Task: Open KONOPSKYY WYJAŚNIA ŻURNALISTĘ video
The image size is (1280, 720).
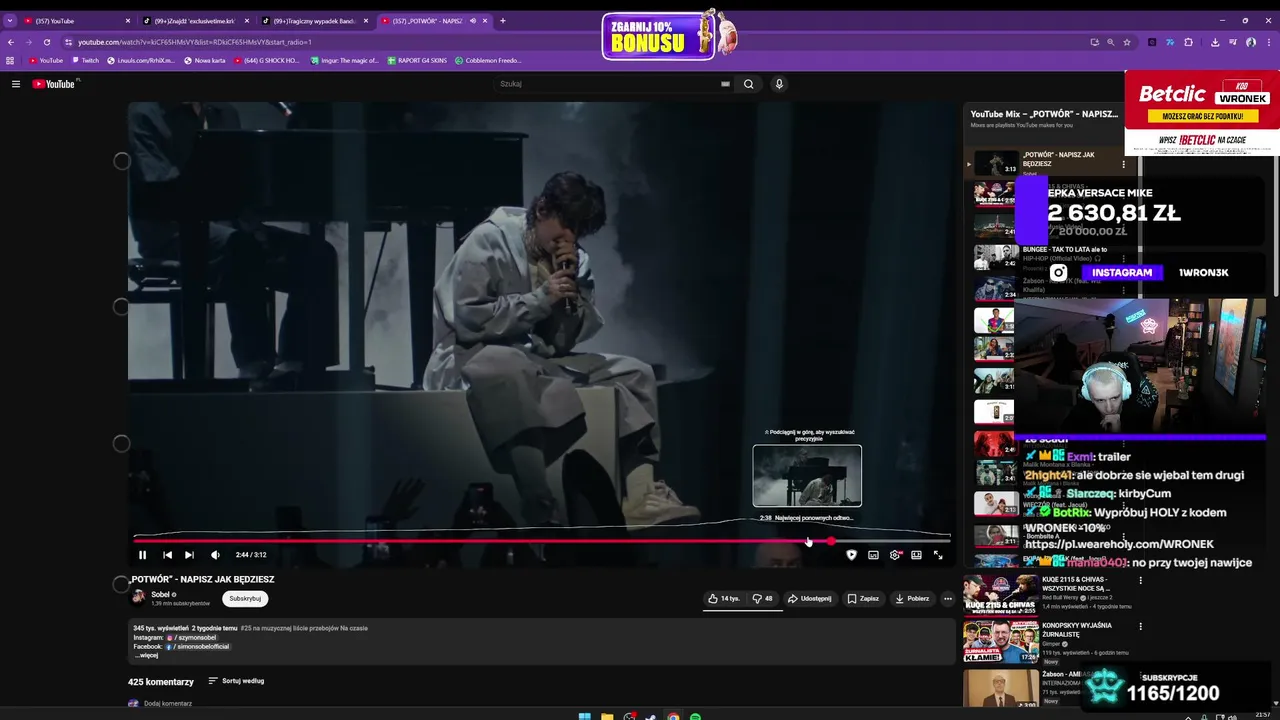Action: click(1050, 641)
